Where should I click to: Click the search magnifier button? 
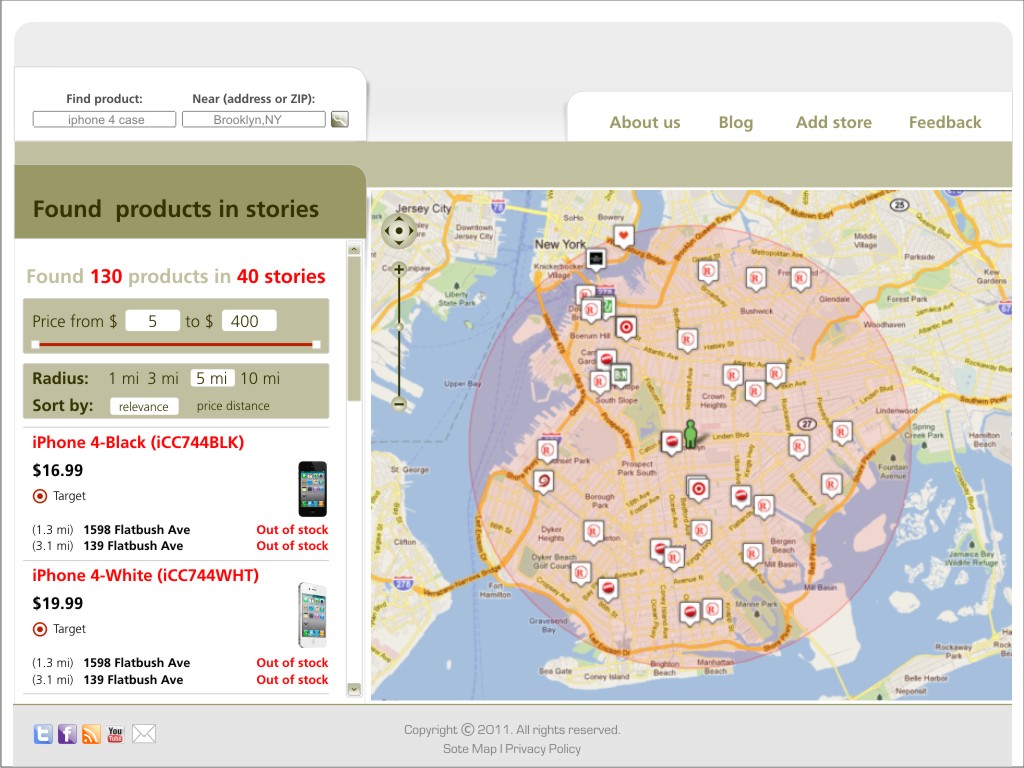(x=340, y=119)
